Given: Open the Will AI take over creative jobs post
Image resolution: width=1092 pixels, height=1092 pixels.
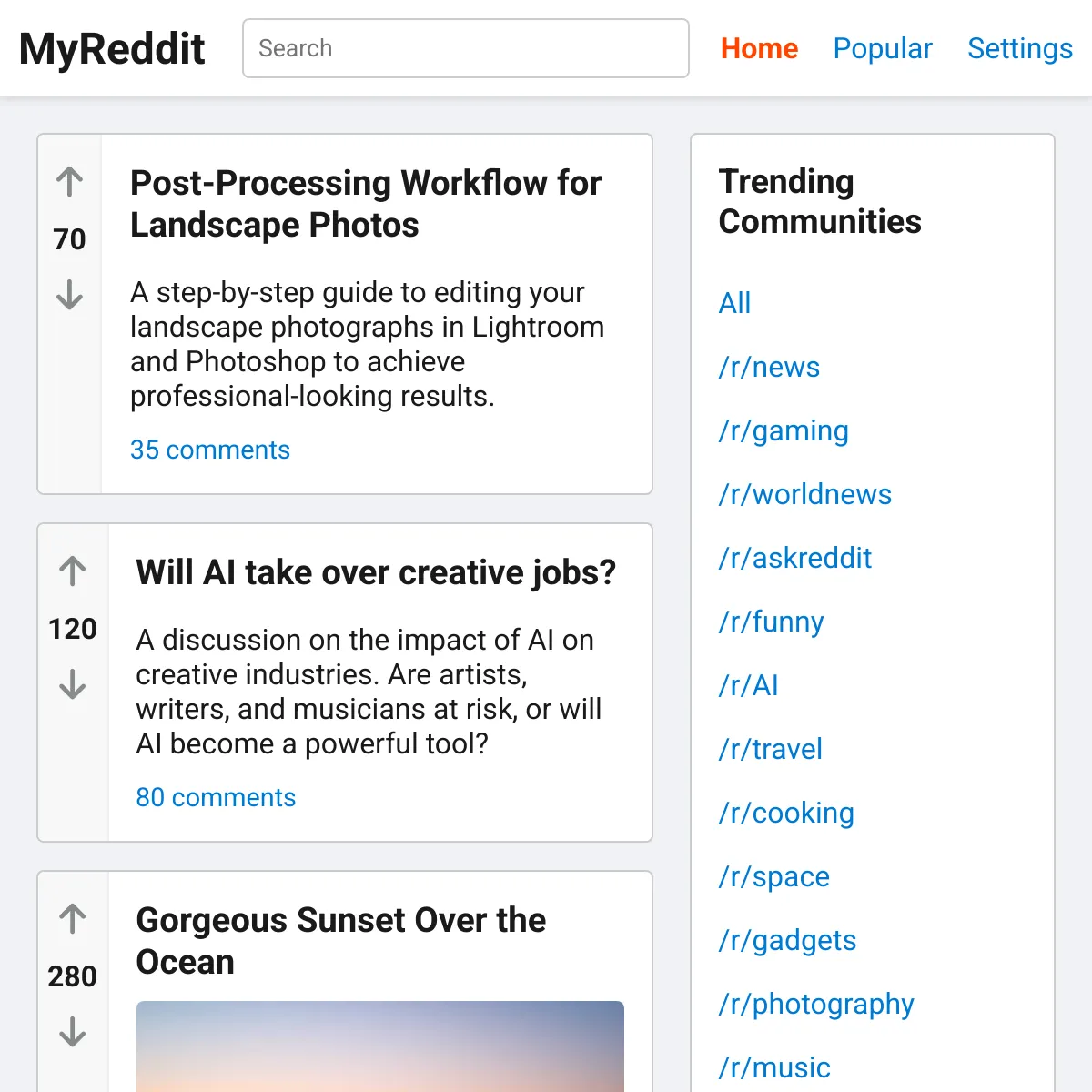Looking at the screenshot, I should (376, 572).
